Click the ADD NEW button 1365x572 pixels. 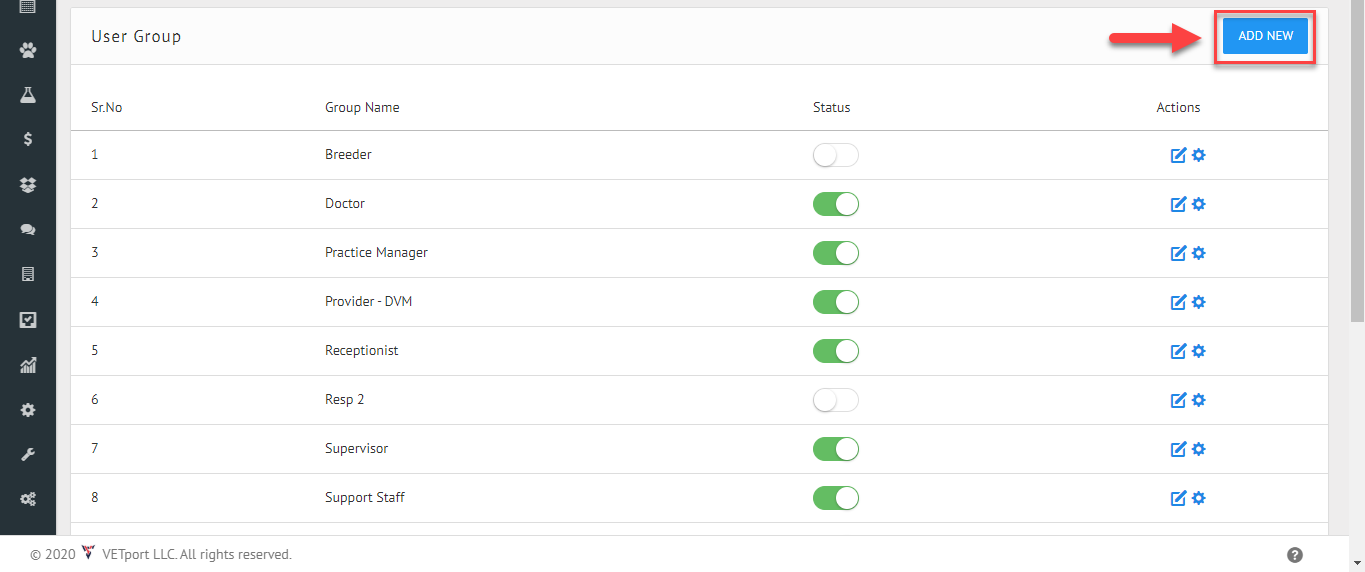pyautogui.click(x=1265, y=35)
